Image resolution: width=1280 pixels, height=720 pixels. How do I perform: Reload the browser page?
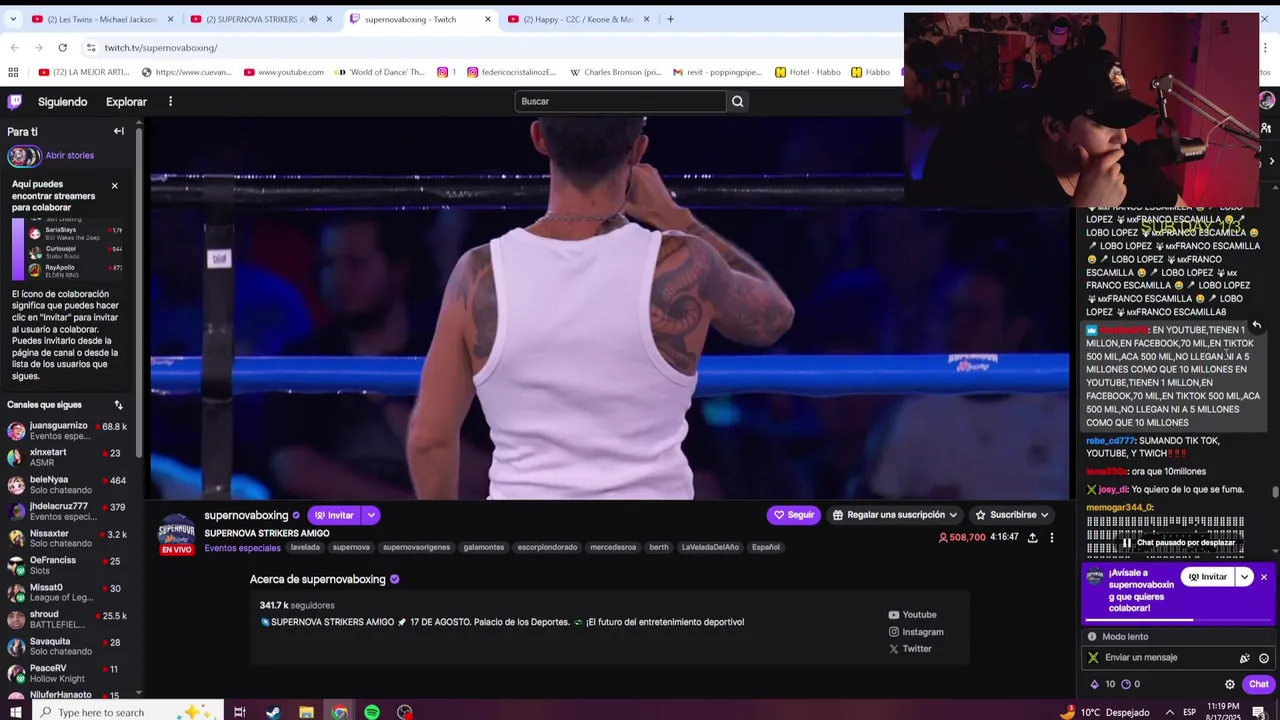pyautogui.click(x=62, y=47)
